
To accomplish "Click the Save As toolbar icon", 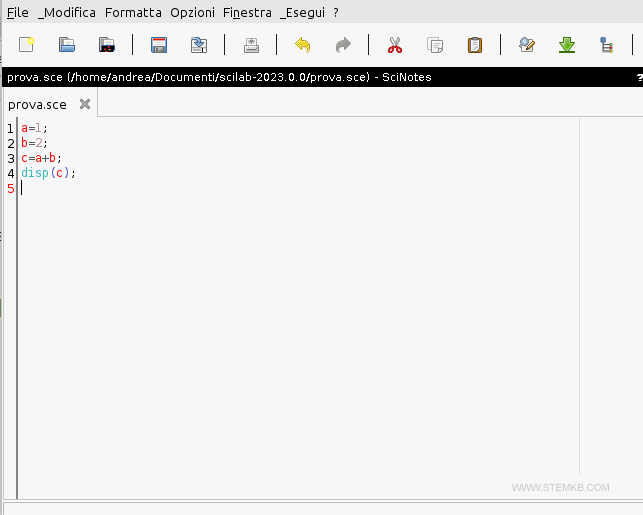I will point(198,45).
